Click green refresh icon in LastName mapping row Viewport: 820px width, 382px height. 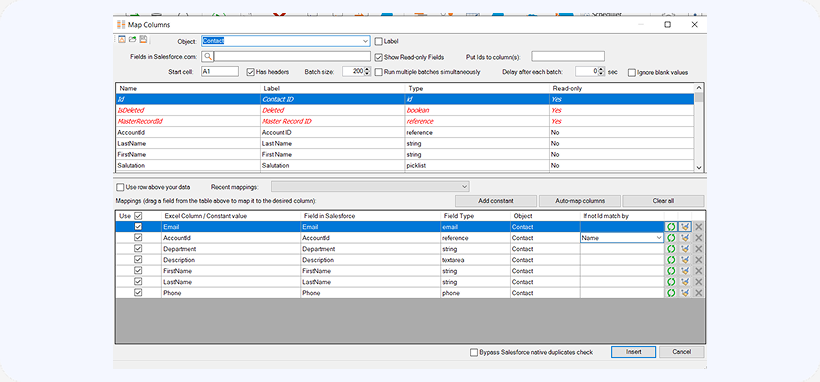point(671,282)
